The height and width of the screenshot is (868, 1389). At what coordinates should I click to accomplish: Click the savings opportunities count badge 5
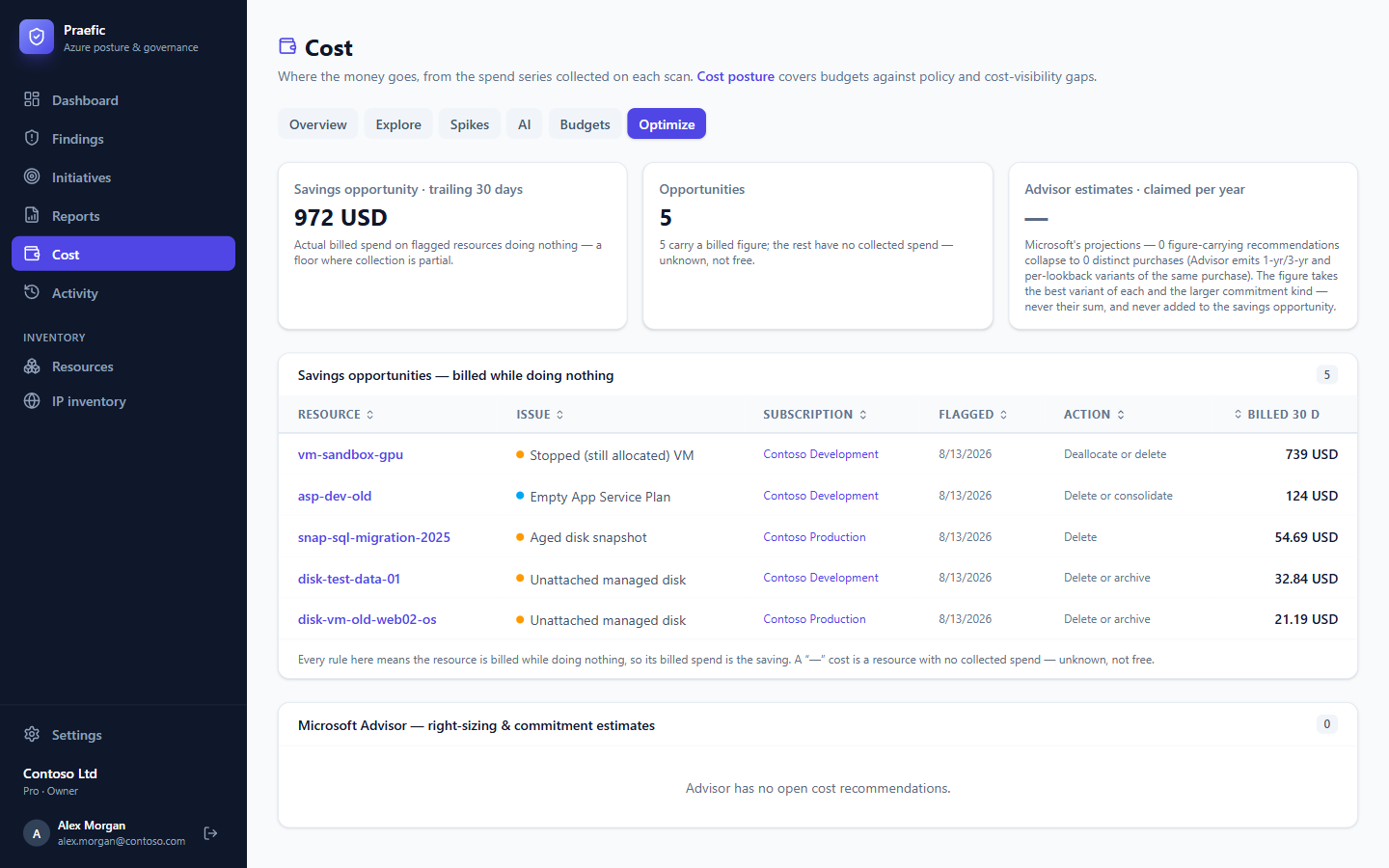coord(1327,375)
